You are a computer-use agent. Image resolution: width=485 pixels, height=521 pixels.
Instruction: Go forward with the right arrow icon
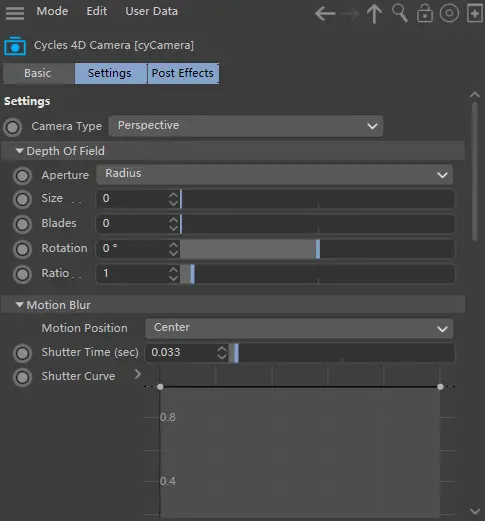(x=351, y=14)
